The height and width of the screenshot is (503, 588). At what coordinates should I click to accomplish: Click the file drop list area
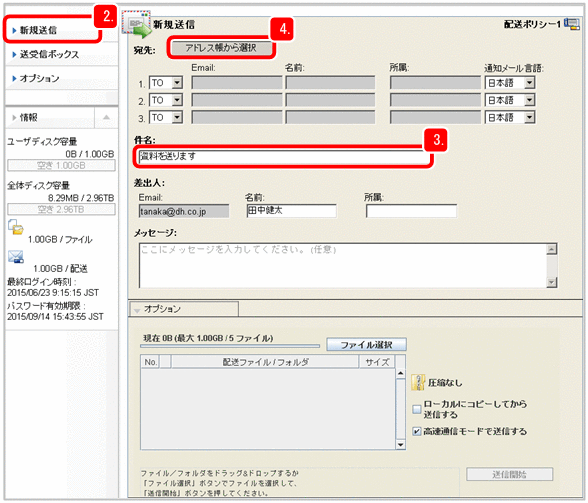click(x=268, y=409)
